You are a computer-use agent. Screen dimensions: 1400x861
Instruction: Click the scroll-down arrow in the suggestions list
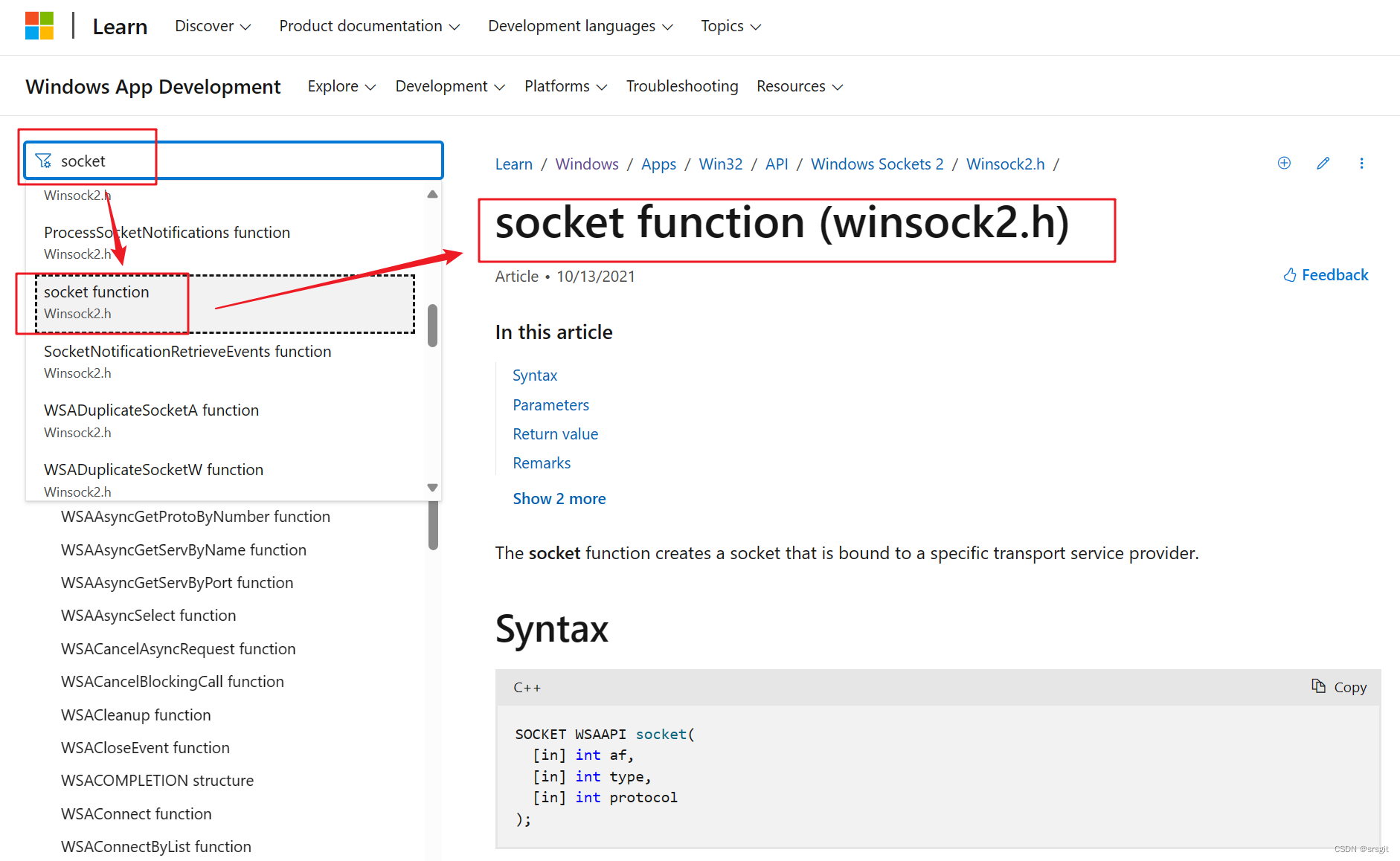point(432,487)
